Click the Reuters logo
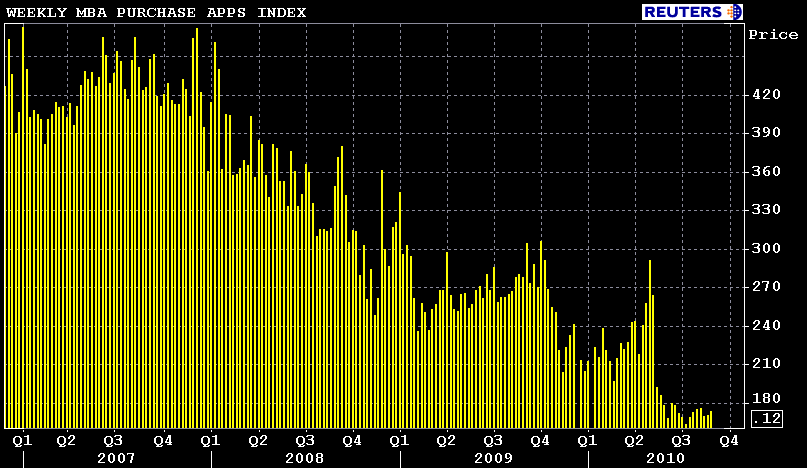 click(x=685, y=12)
